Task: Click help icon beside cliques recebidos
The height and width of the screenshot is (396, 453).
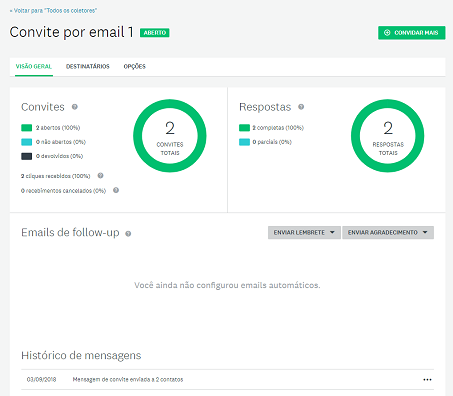Action: [100, 176]
